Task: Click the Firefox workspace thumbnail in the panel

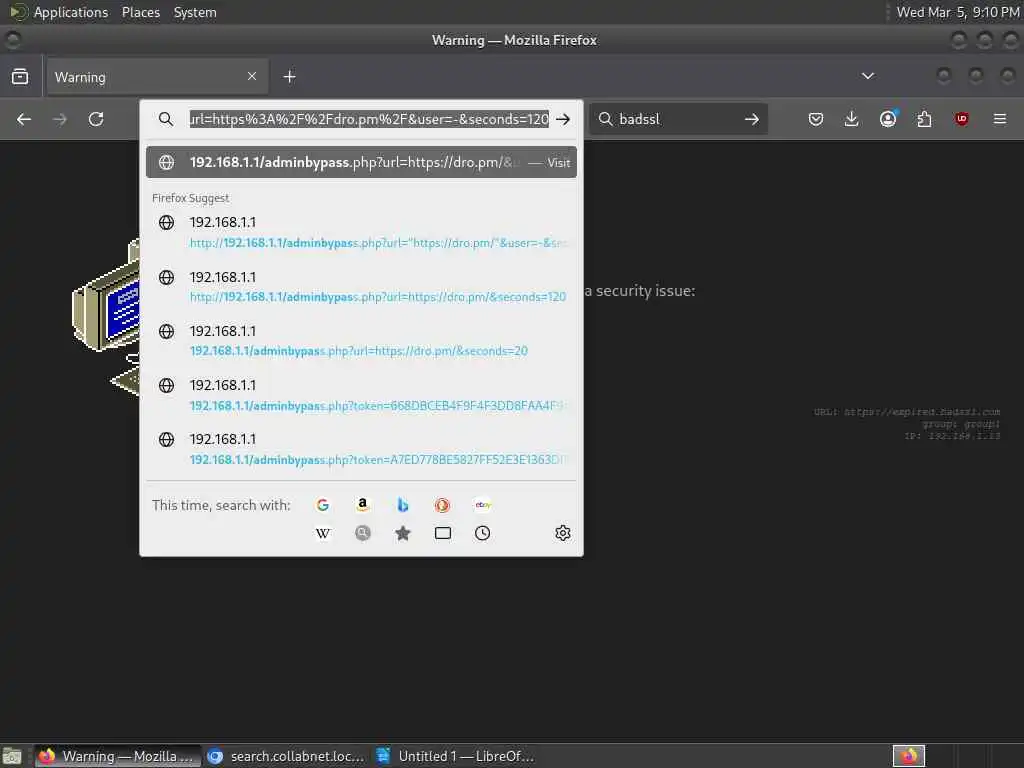Action: 909,756
